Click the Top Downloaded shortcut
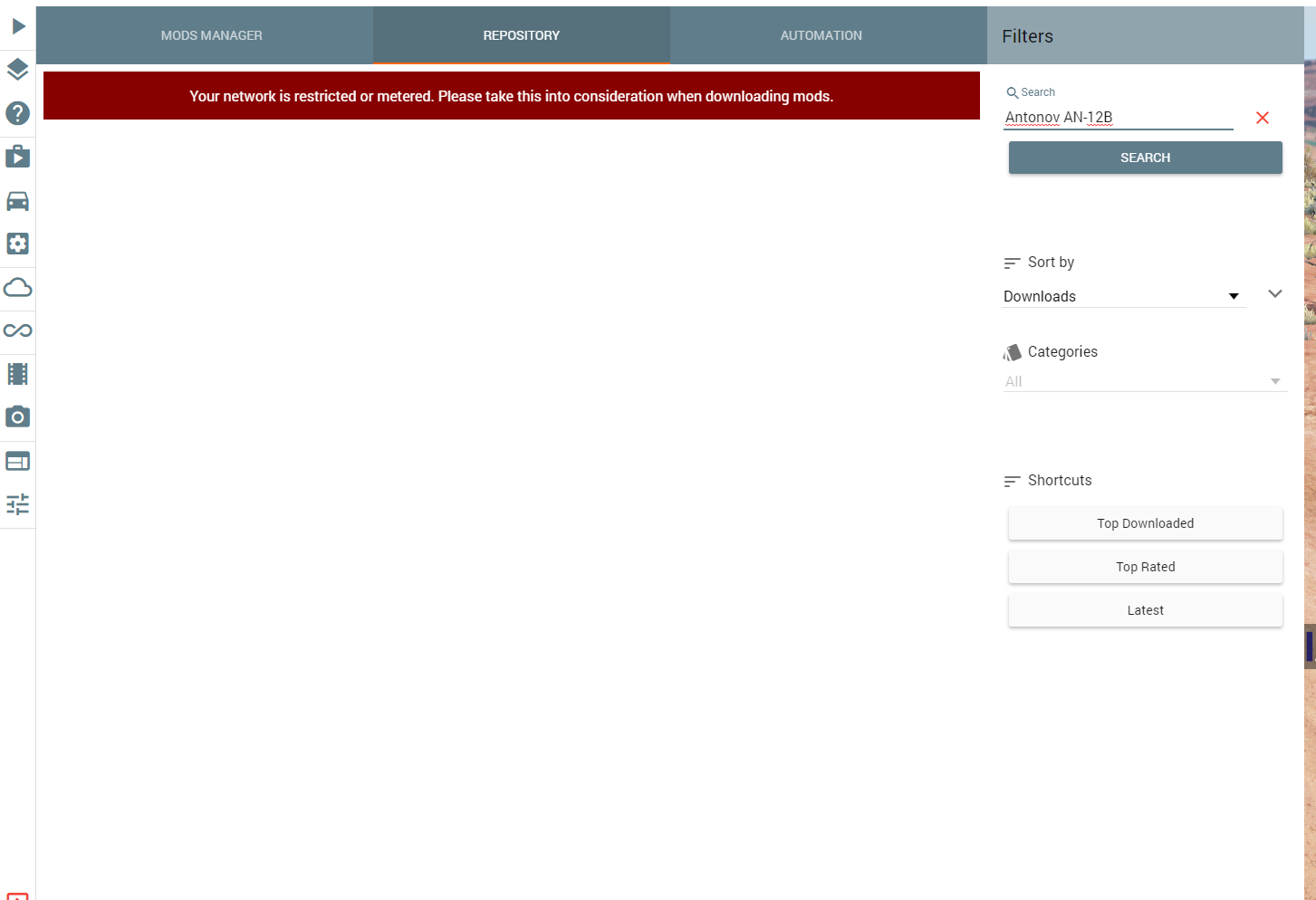Viewport: 1316px width, 900px height. pyautogui.click(x=1146, y=523)
